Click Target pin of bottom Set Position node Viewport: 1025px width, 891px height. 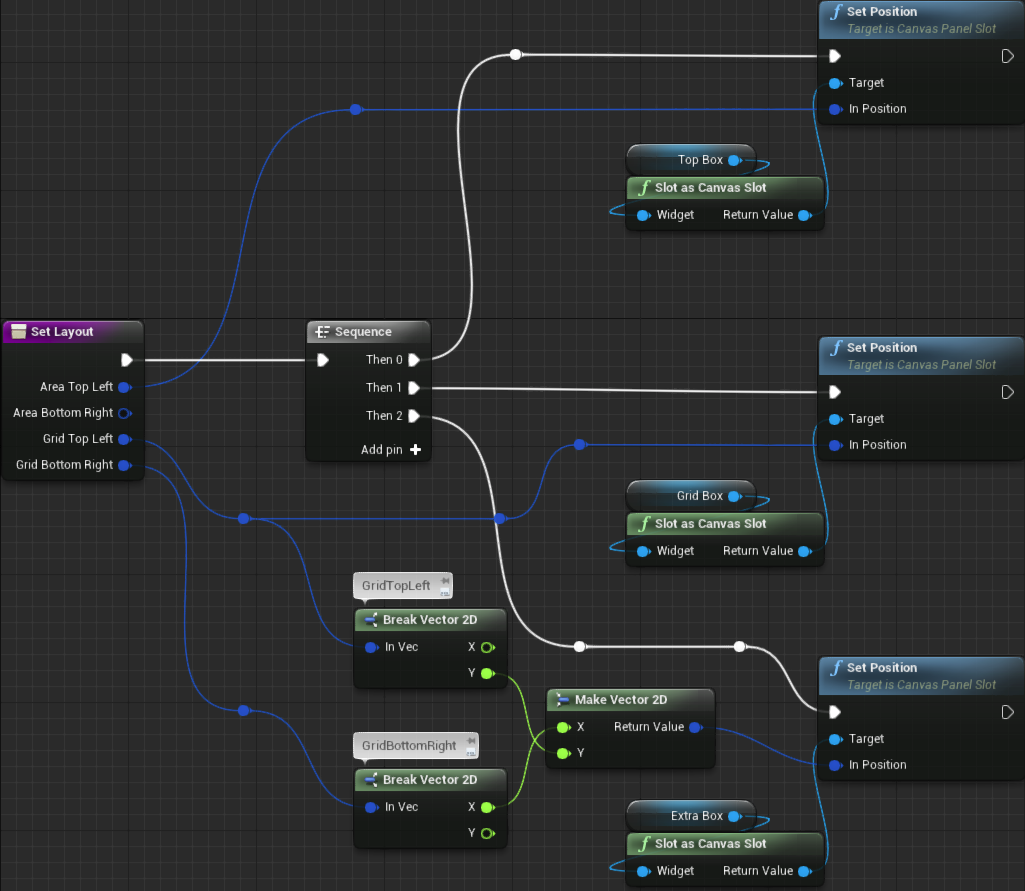click(835, 740)
